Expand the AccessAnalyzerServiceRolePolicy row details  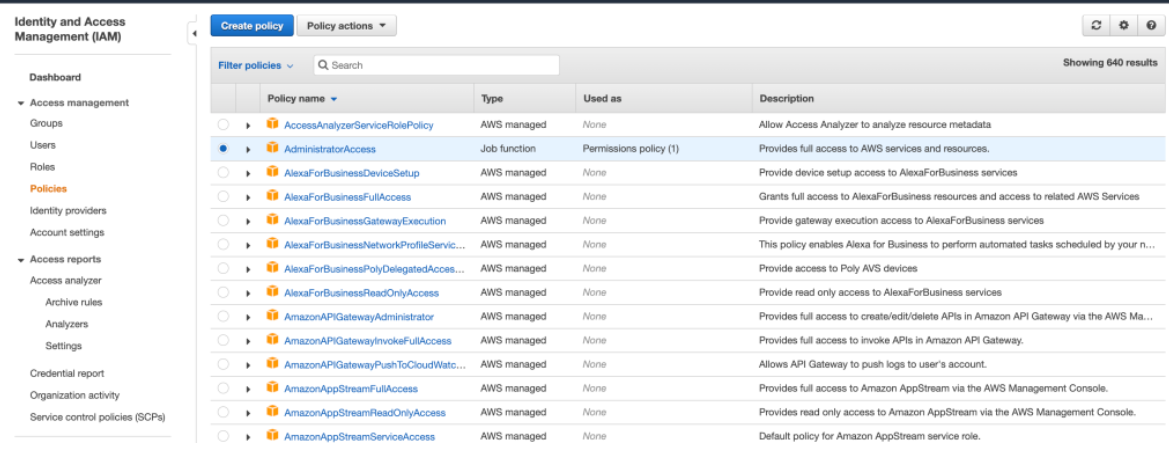point(248,125)
